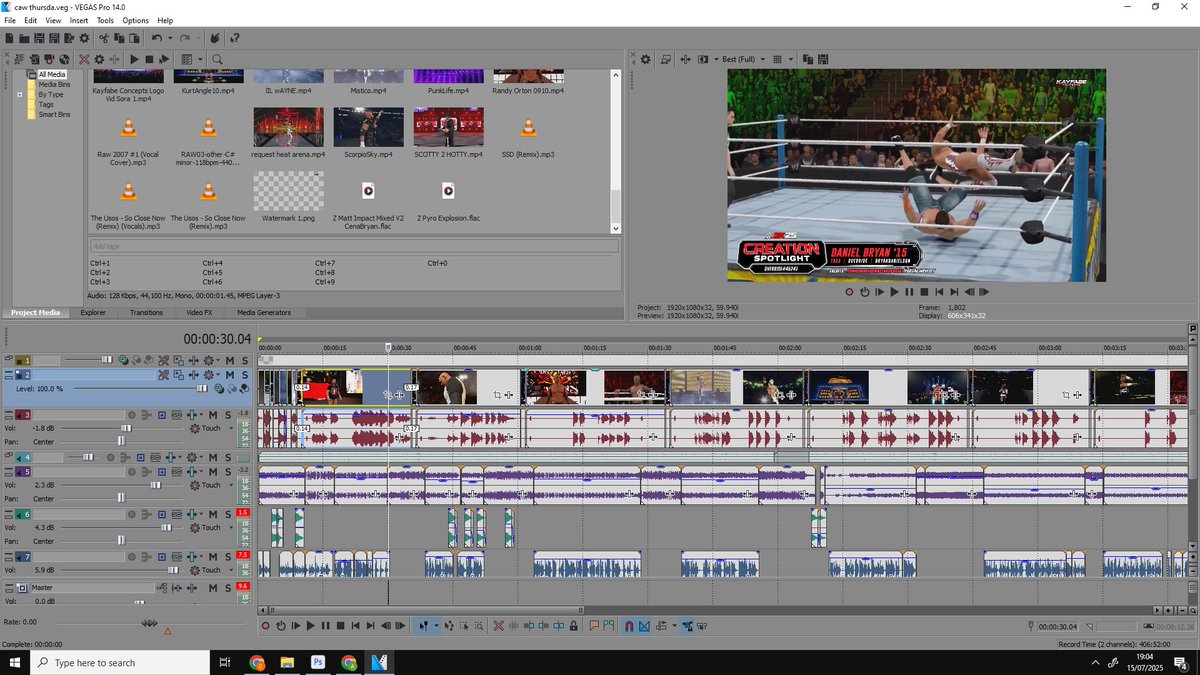Mute the Master bus
Screen dimensions: 1200x675
213,587
